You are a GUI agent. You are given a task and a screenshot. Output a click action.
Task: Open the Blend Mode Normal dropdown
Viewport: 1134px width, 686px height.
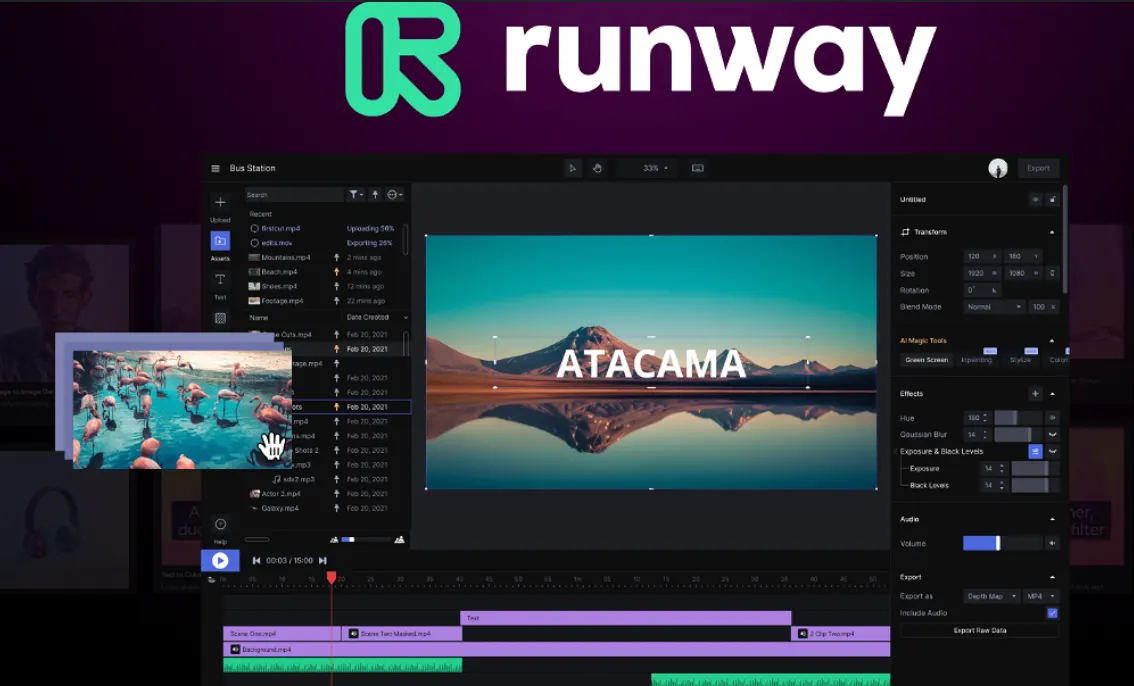[x=994, y=306]
